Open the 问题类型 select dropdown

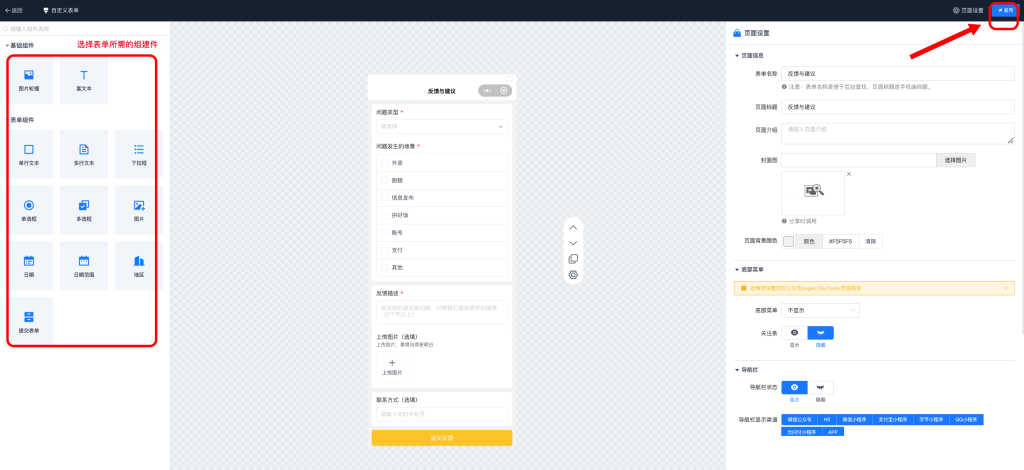(x=441, y=127)
